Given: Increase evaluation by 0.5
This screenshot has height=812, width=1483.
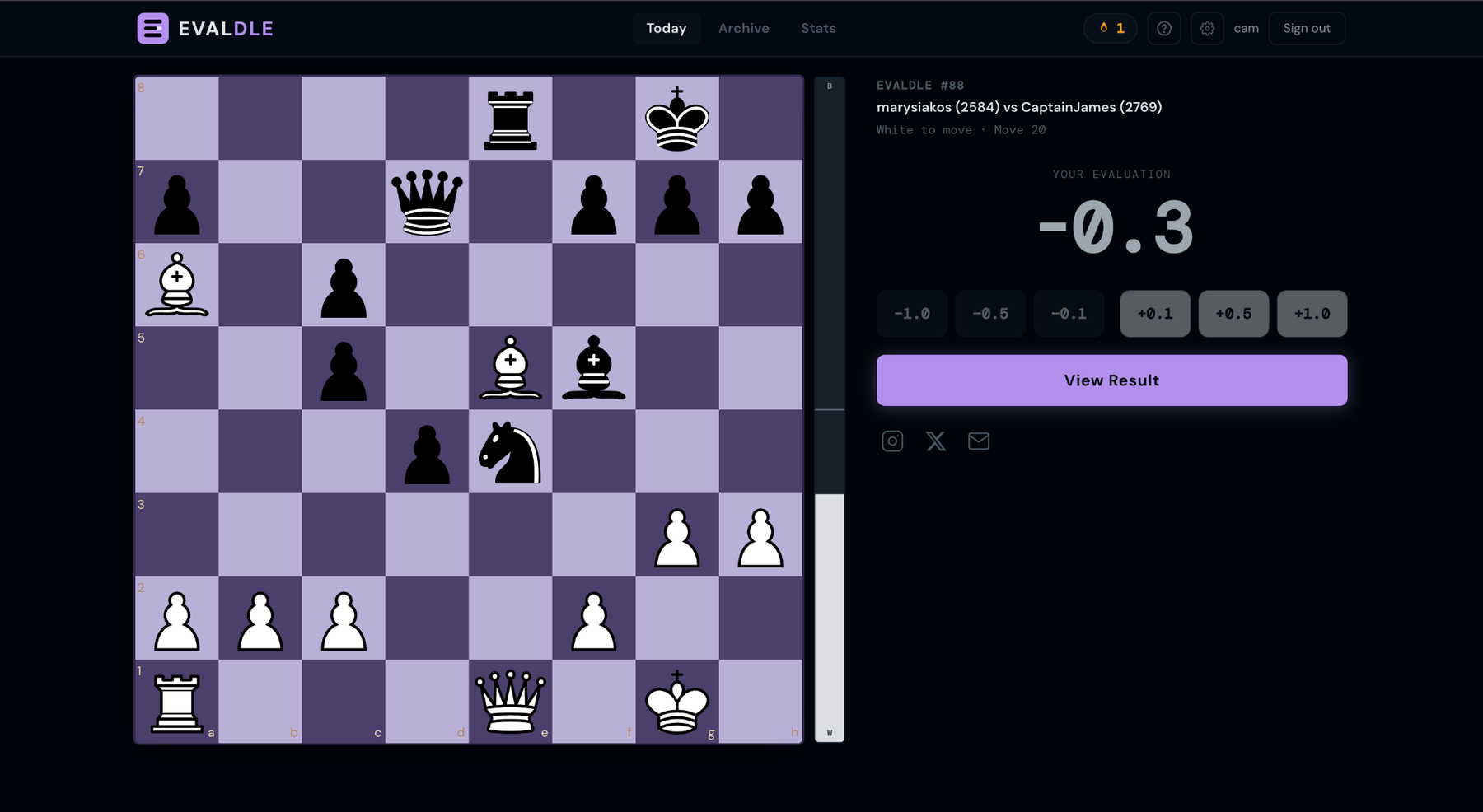Looking at the screenshot, I should [x=1233, y=314].
